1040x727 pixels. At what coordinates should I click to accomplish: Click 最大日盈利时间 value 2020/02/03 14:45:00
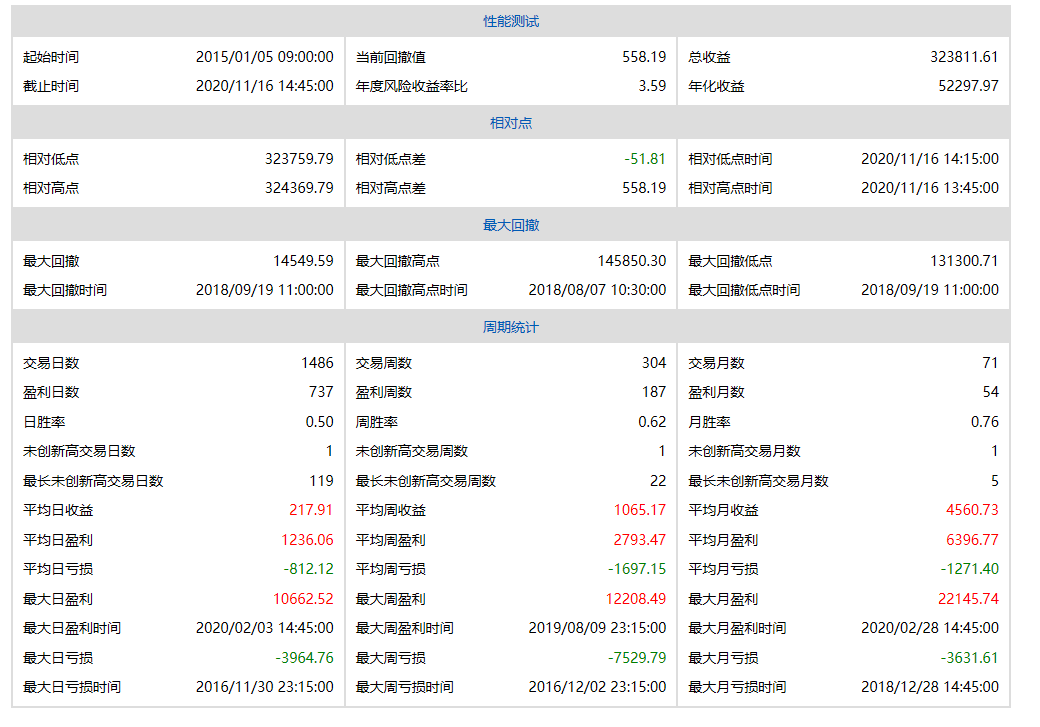tap(265, 629)
